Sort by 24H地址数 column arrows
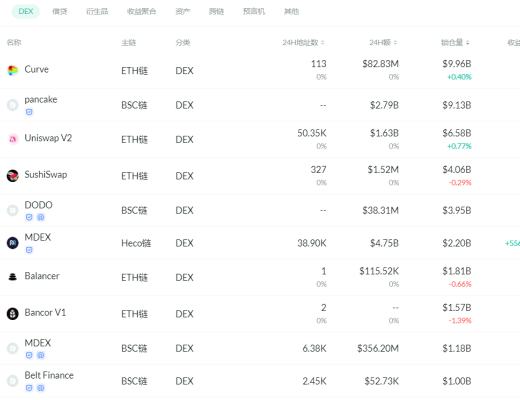This screenshot has width=520, height=400. pyautogui.click(x=323, y=43)
